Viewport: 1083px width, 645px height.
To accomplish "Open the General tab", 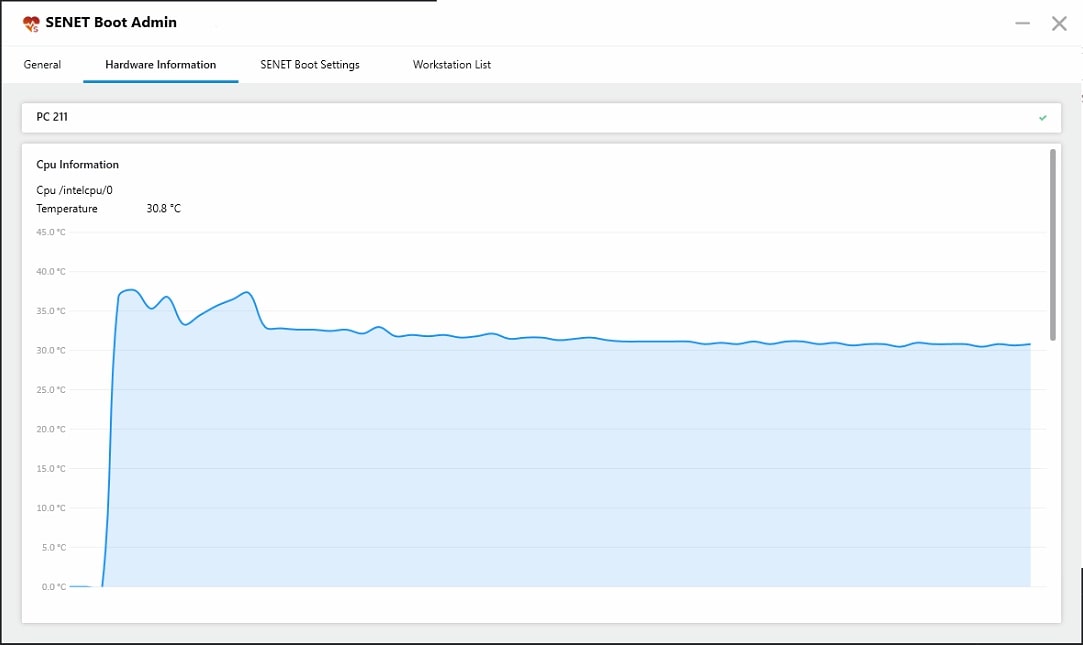I will (x=42, y=64).
